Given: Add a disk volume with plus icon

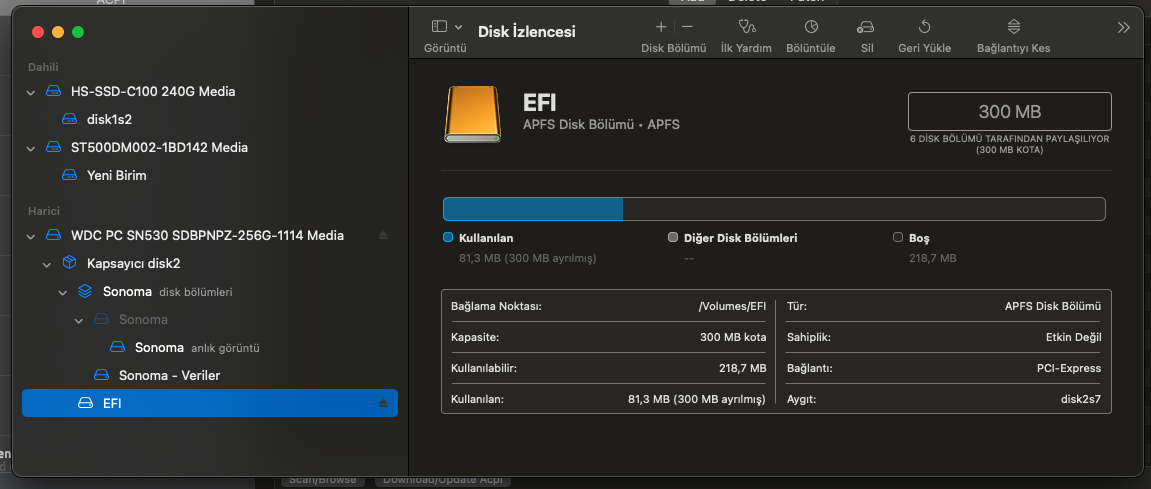Looking at the screenshot, I should click(660, 27).
